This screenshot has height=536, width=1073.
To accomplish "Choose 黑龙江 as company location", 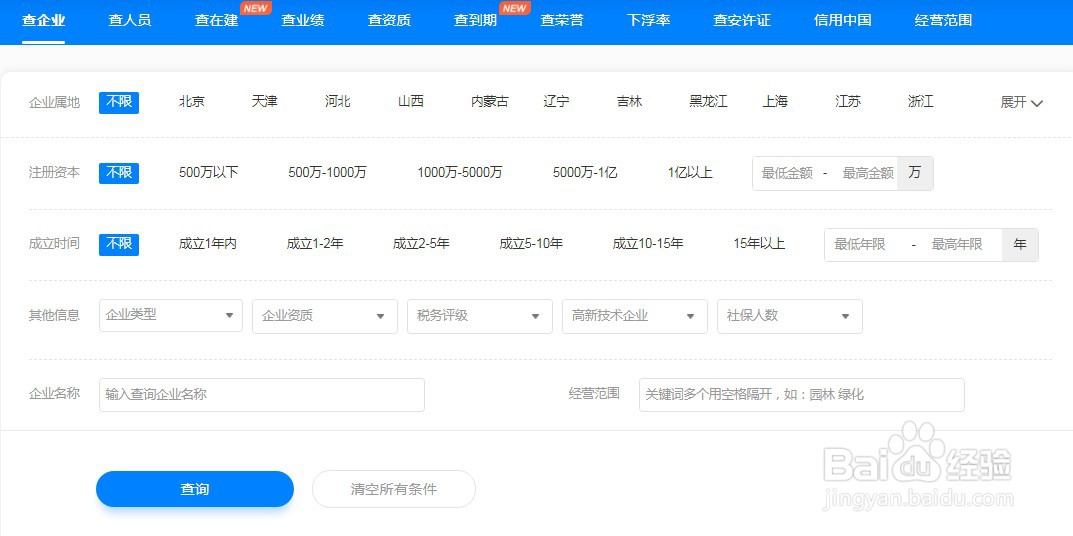I will tap(708, 102).
